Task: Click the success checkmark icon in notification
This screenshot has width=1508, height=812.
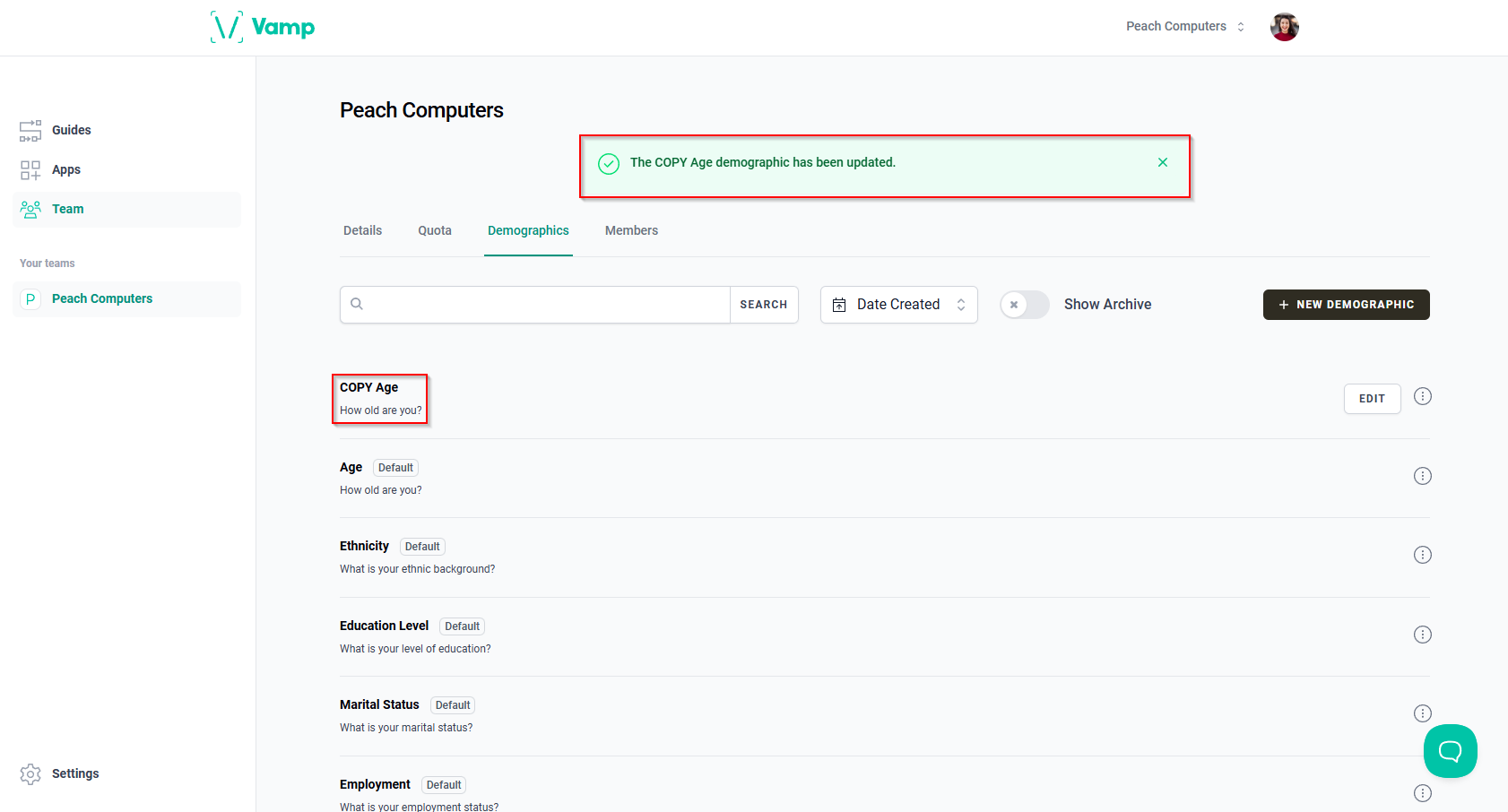Action: [609, 164]
